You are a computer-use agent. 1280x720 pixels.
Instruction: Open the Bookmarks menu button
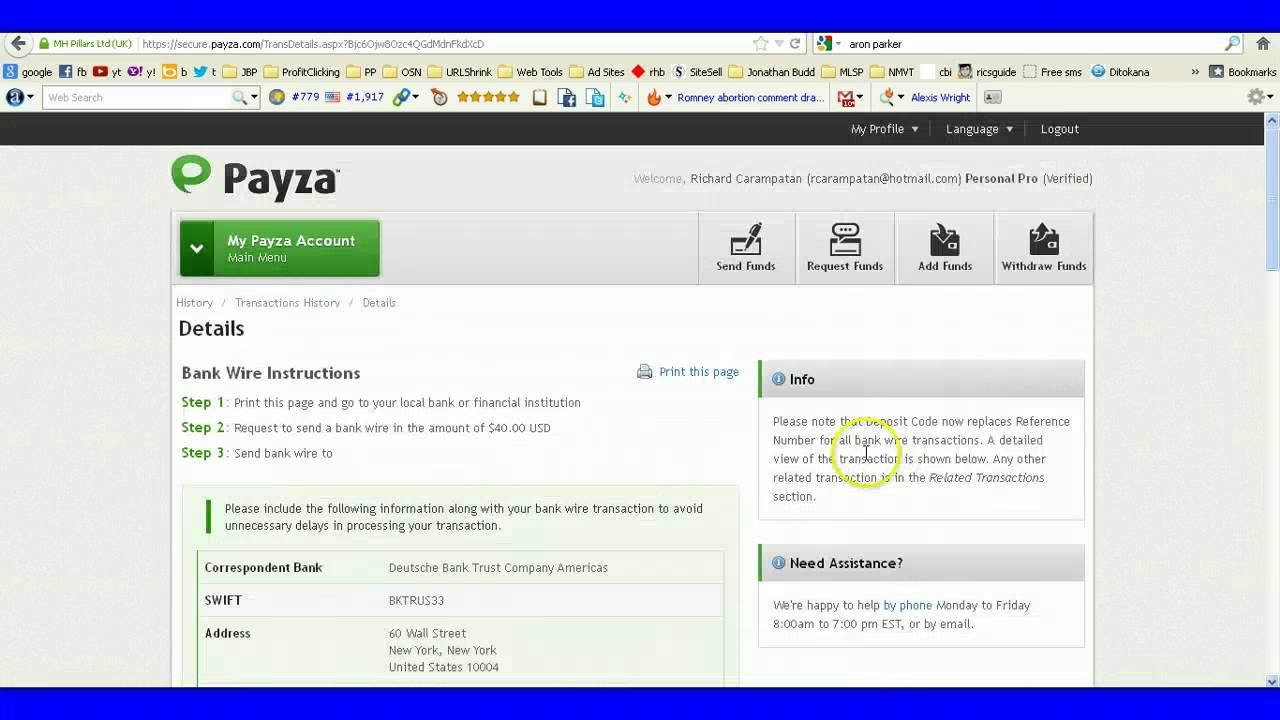coord(1243,72)
